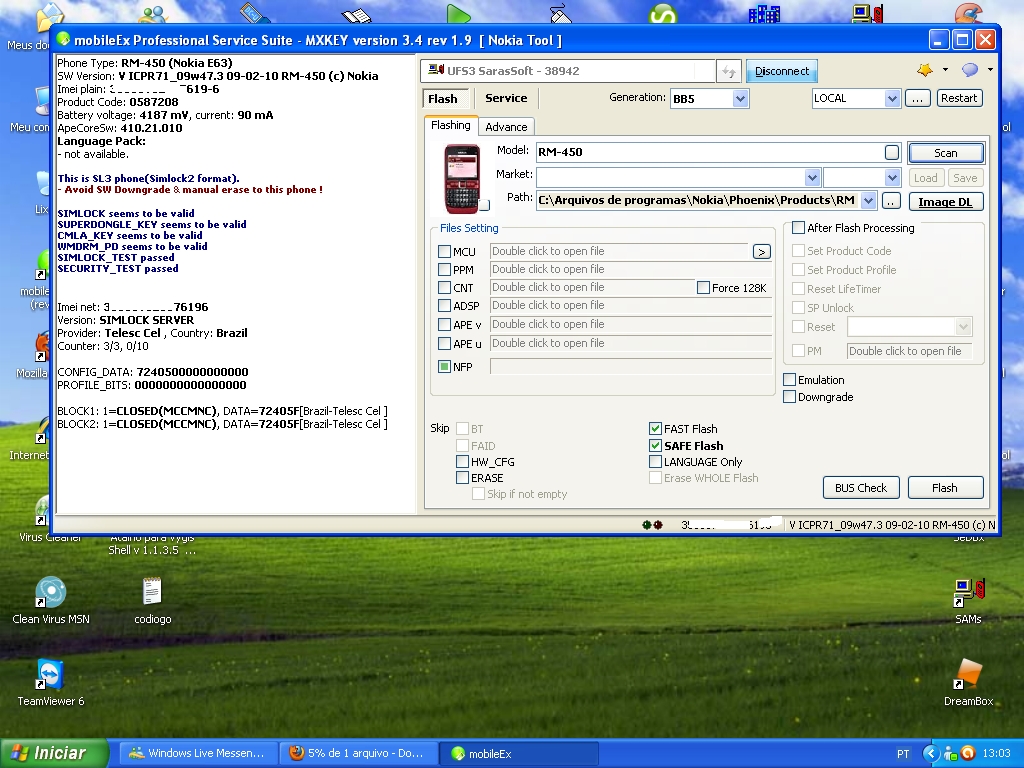Check the LANGUAGE Only option
Screen dimensions: 1024x768
click(655, 462)
